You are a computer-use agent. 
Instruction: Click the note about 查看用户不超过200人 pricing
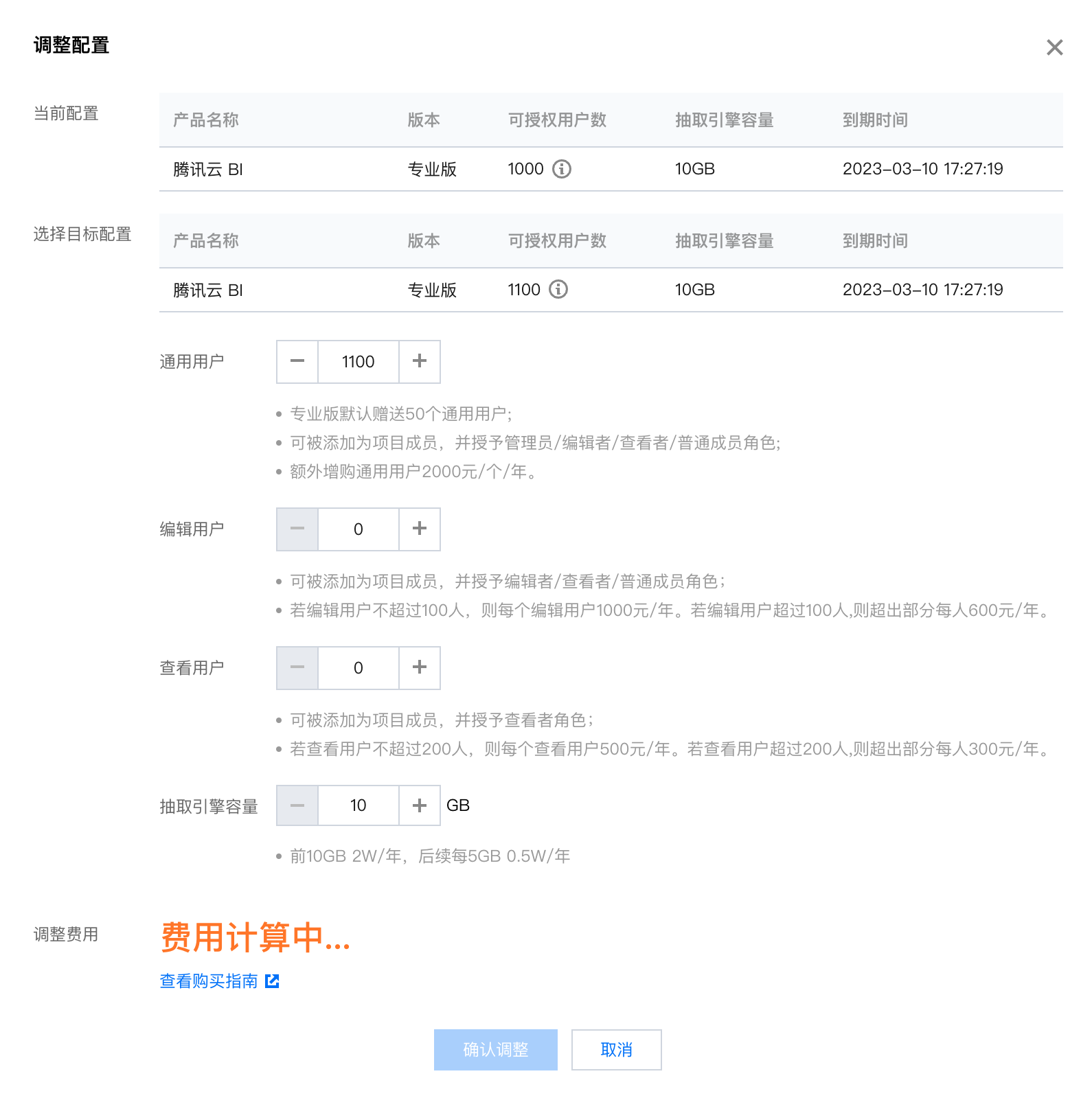(x=670, y=749)
